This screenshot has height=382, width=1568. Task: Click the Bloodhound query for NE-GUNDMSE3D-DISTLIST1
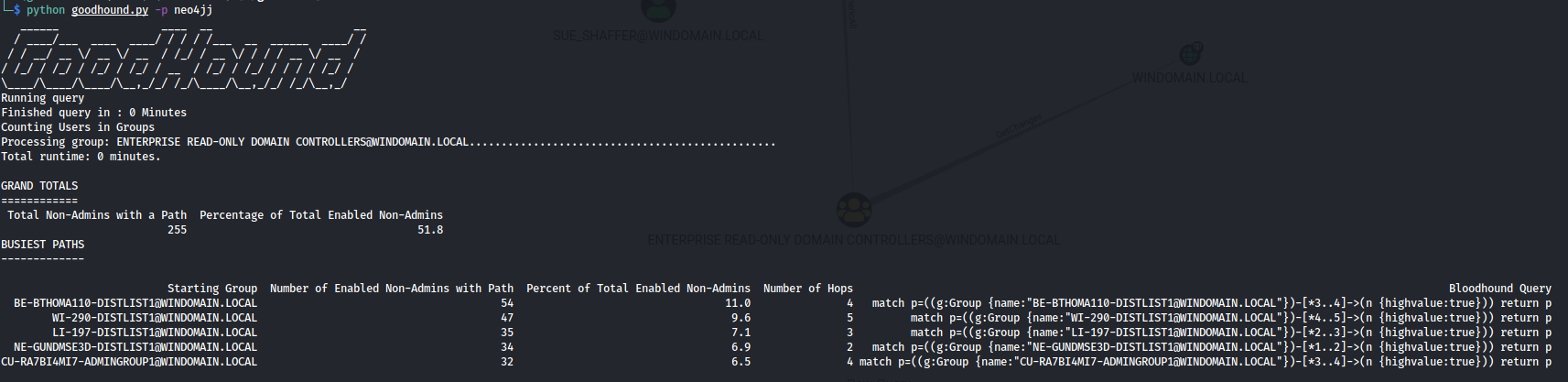(x=1212, y=347)
